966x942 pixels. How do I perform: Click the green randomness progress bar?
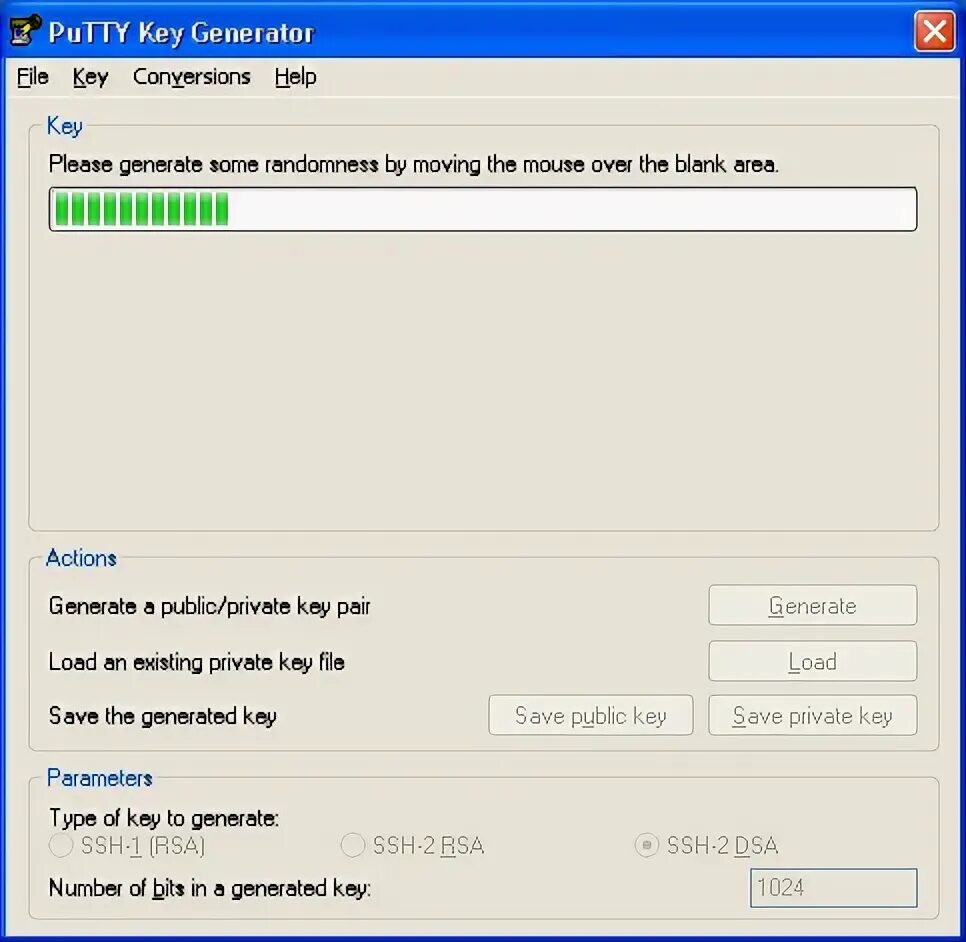[x=483, y=209]
